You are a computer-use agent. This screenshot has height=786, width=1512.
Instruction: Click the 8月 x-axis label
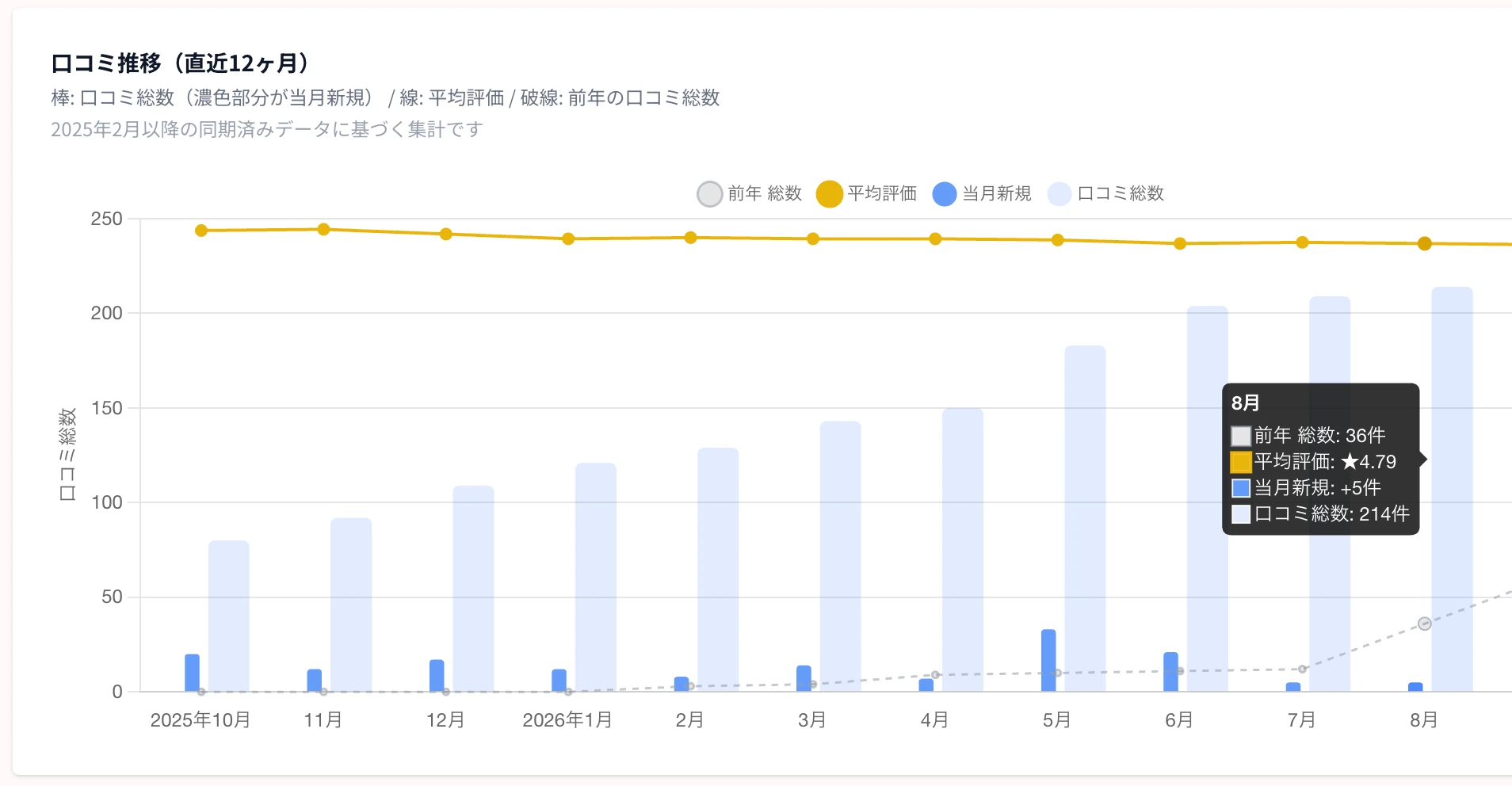pyautogui.click(x=1424, y=719)
